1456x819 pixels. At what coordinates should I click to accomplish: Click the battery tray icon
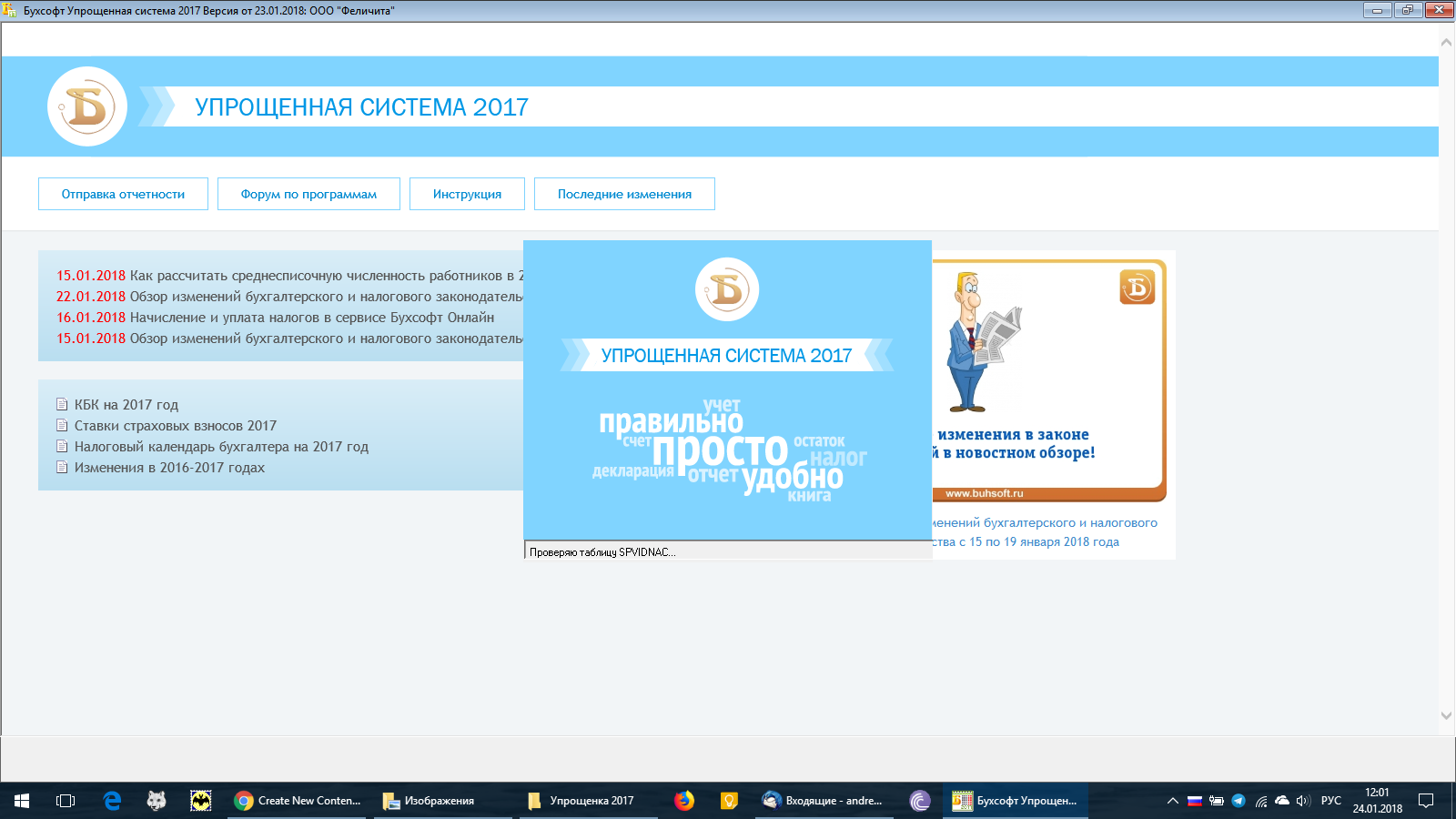(x=1217, y=801)
